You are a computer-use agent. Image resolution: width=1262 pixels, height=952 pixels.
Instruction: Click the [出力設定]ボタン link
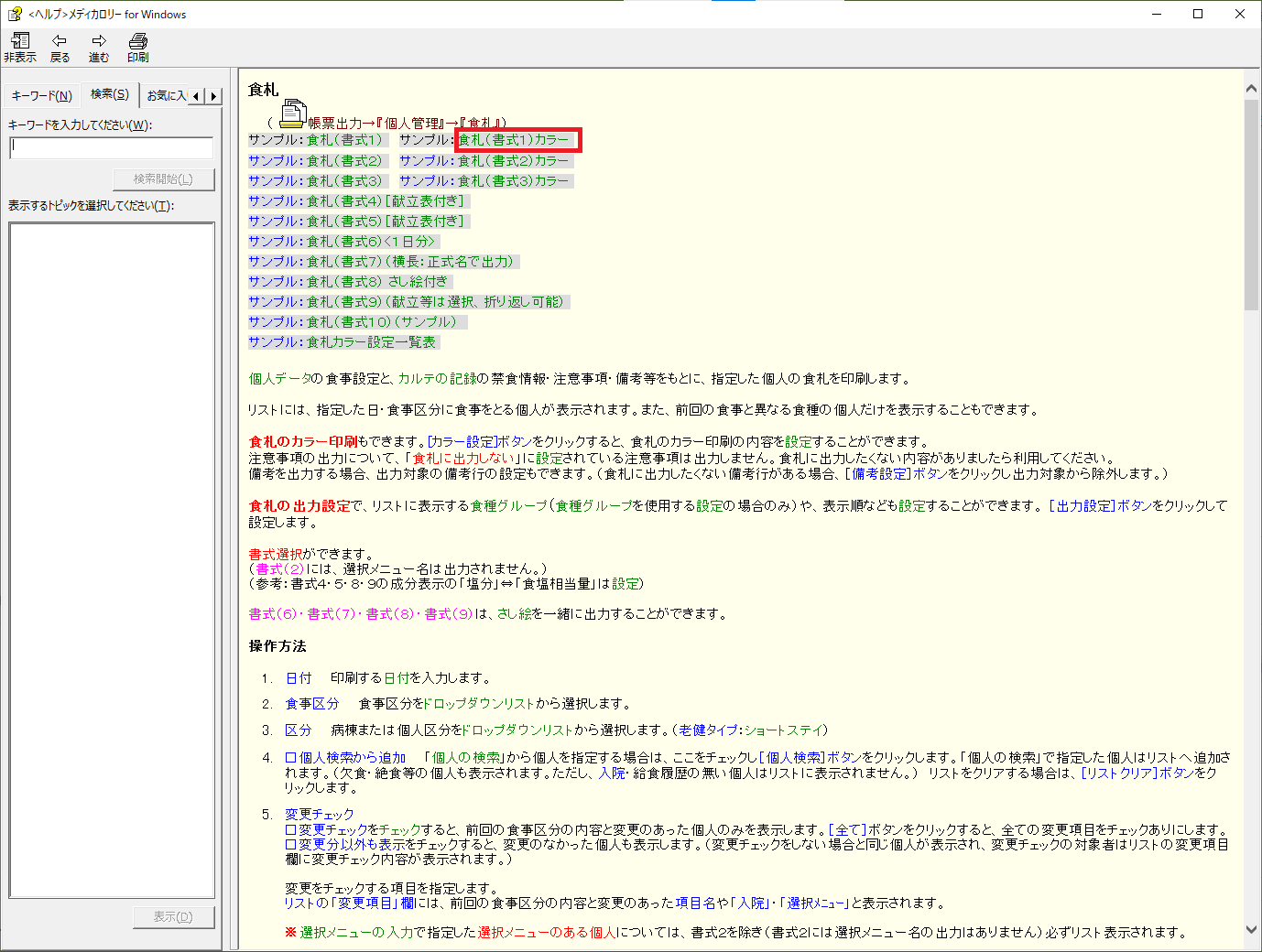click(1101, 505)
